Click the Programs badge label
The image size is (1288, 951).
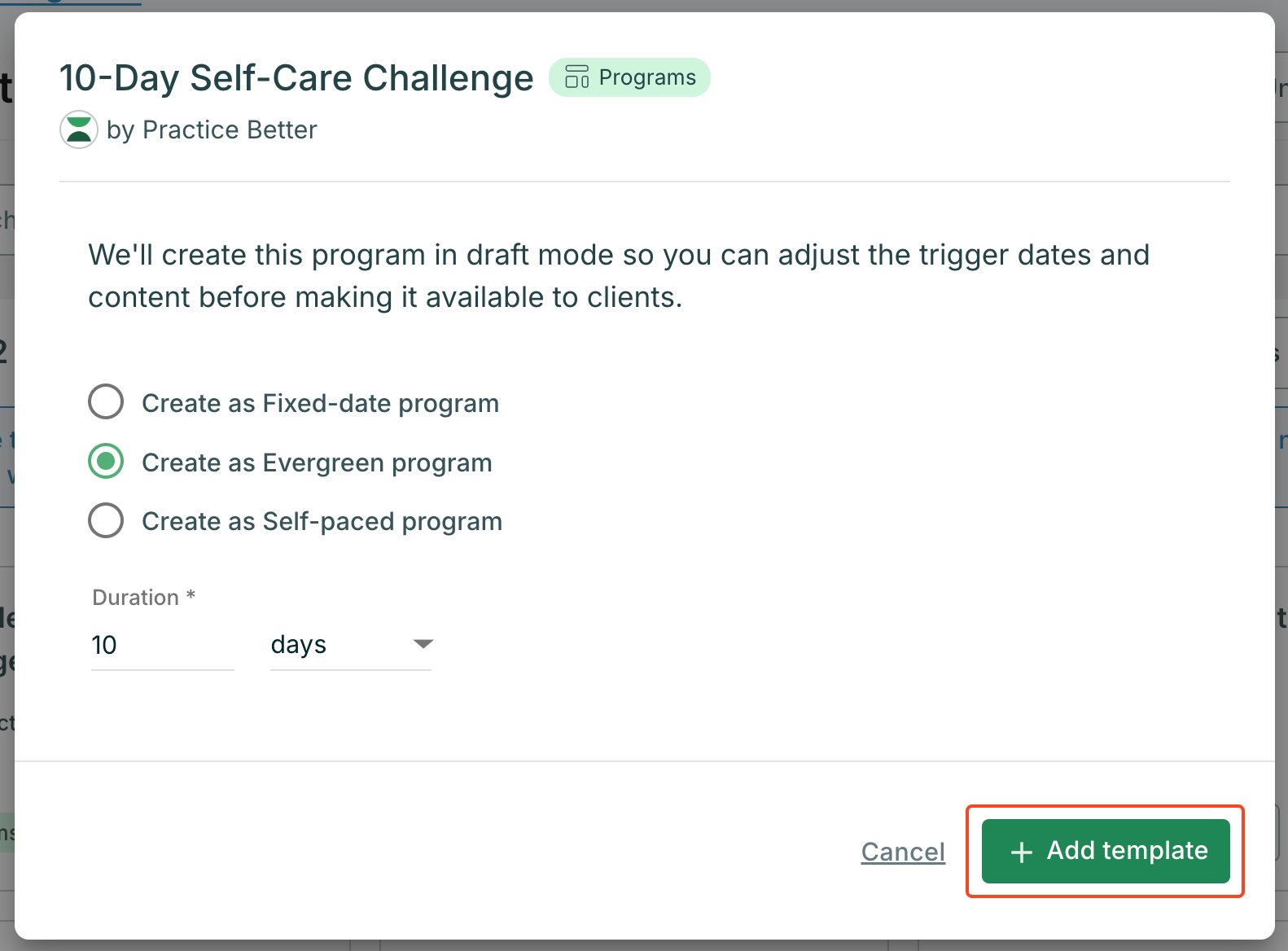647,77
